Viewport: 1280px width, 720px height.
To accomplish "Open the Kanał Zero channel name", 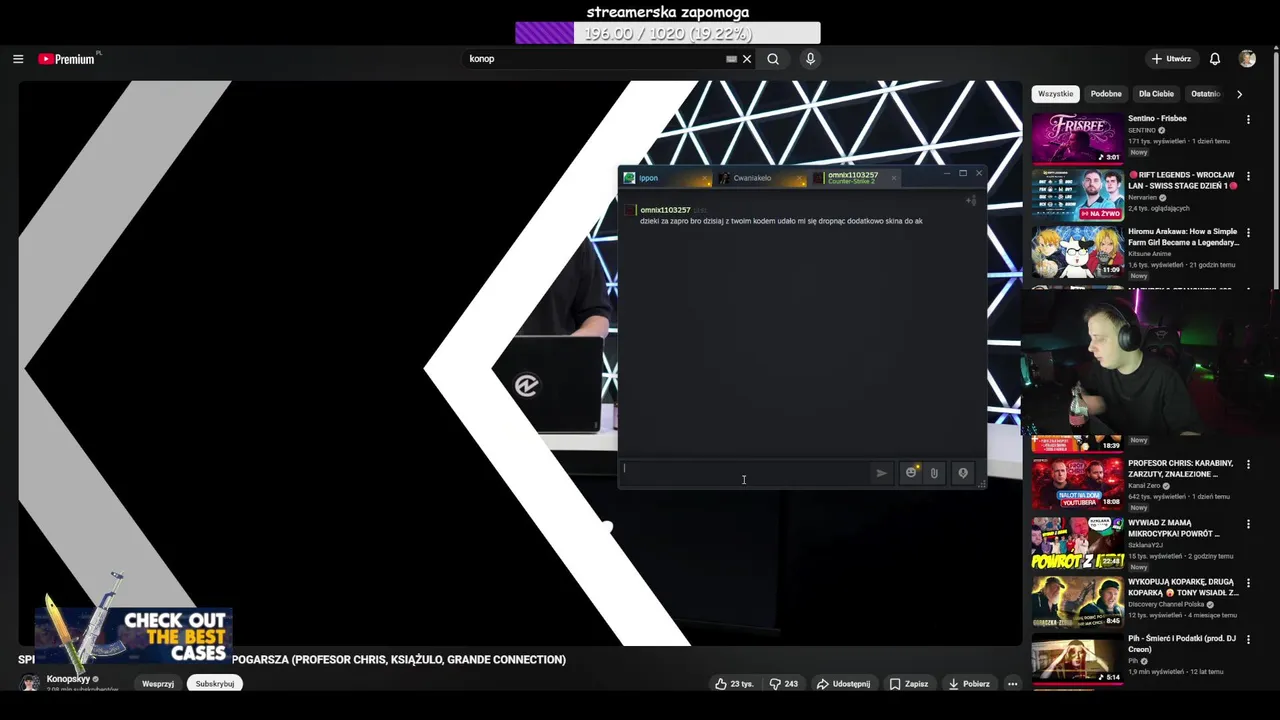I will 1144,485.
